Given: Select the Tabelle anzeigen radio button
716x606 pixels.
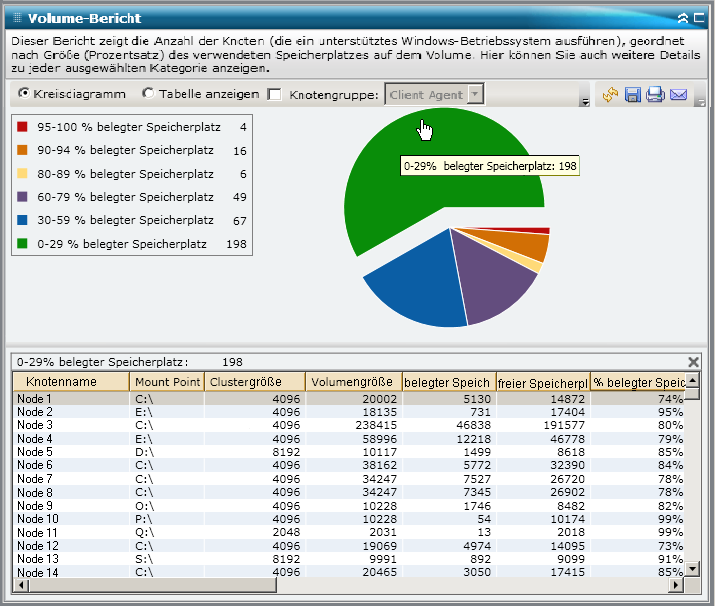Looking at the screenshot, I should 148,95.
